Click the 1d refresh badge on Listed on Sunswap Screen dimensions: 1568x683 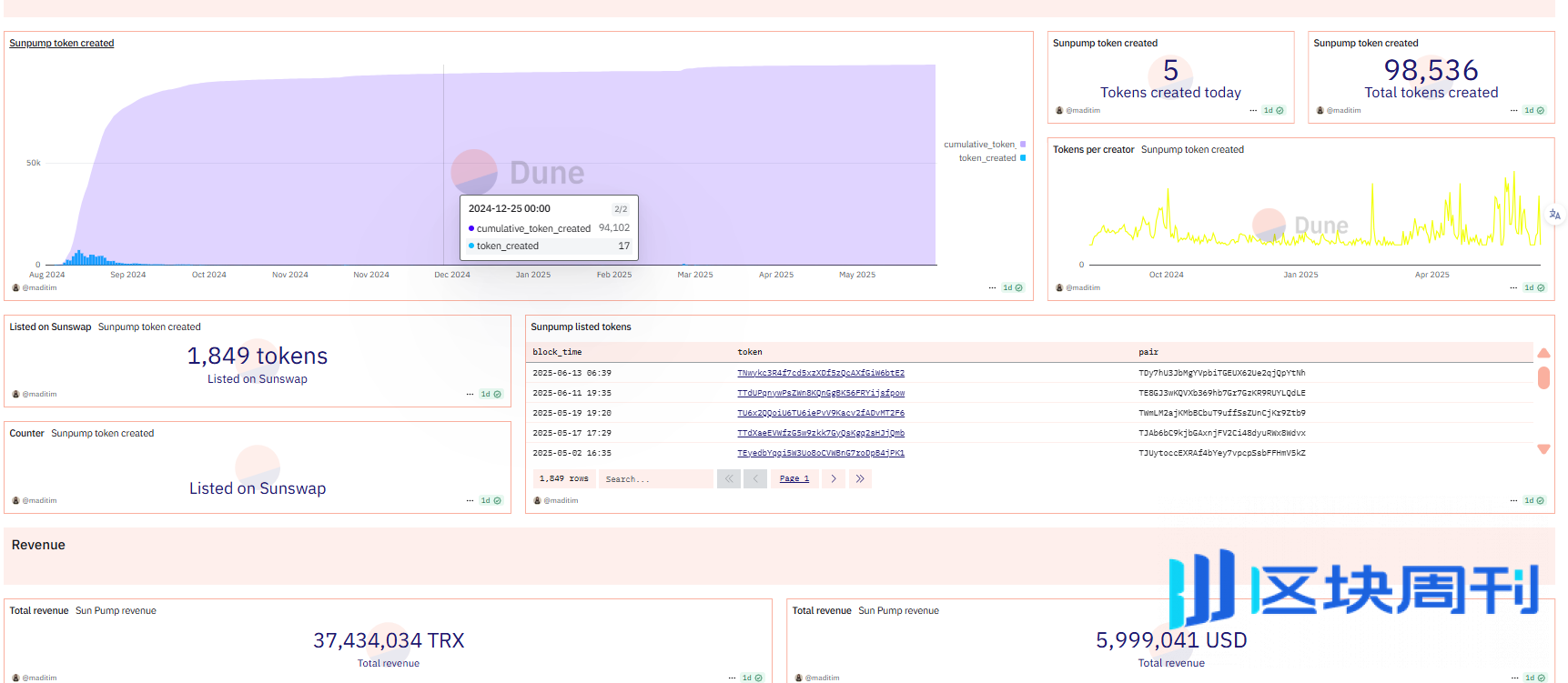click(491, 395)
